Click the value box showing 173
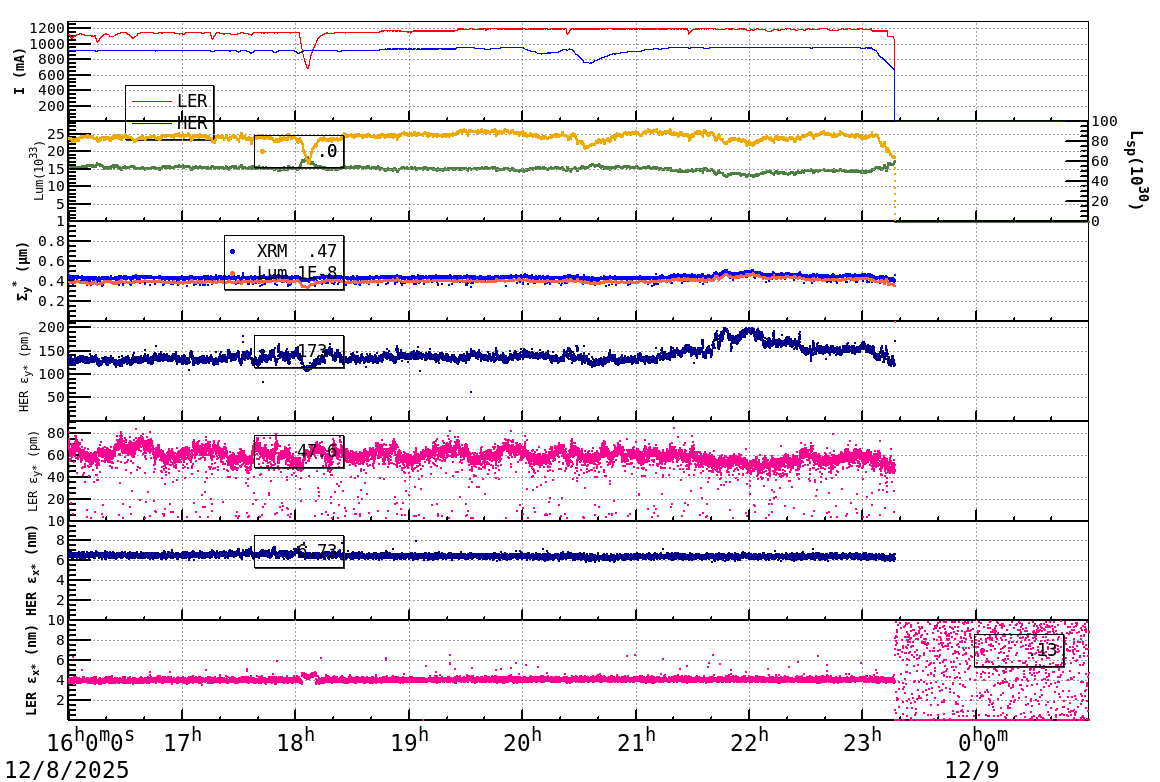Viewport: 1160px width, 782px height. (x=300, y=353)
